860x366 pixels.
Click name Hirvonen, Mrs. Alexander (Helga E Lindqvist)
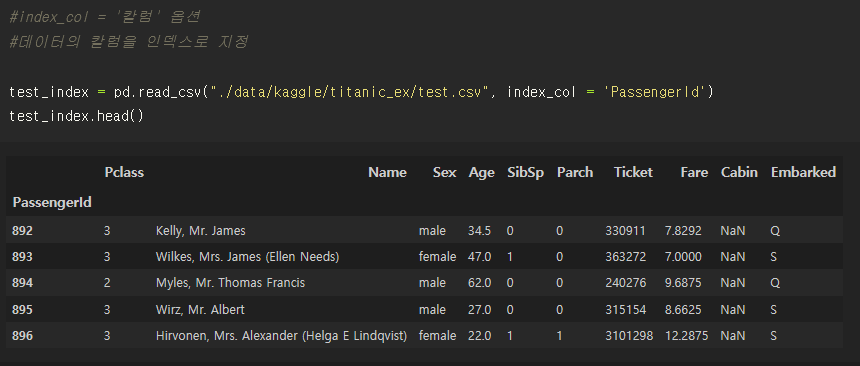coord(281,336)
